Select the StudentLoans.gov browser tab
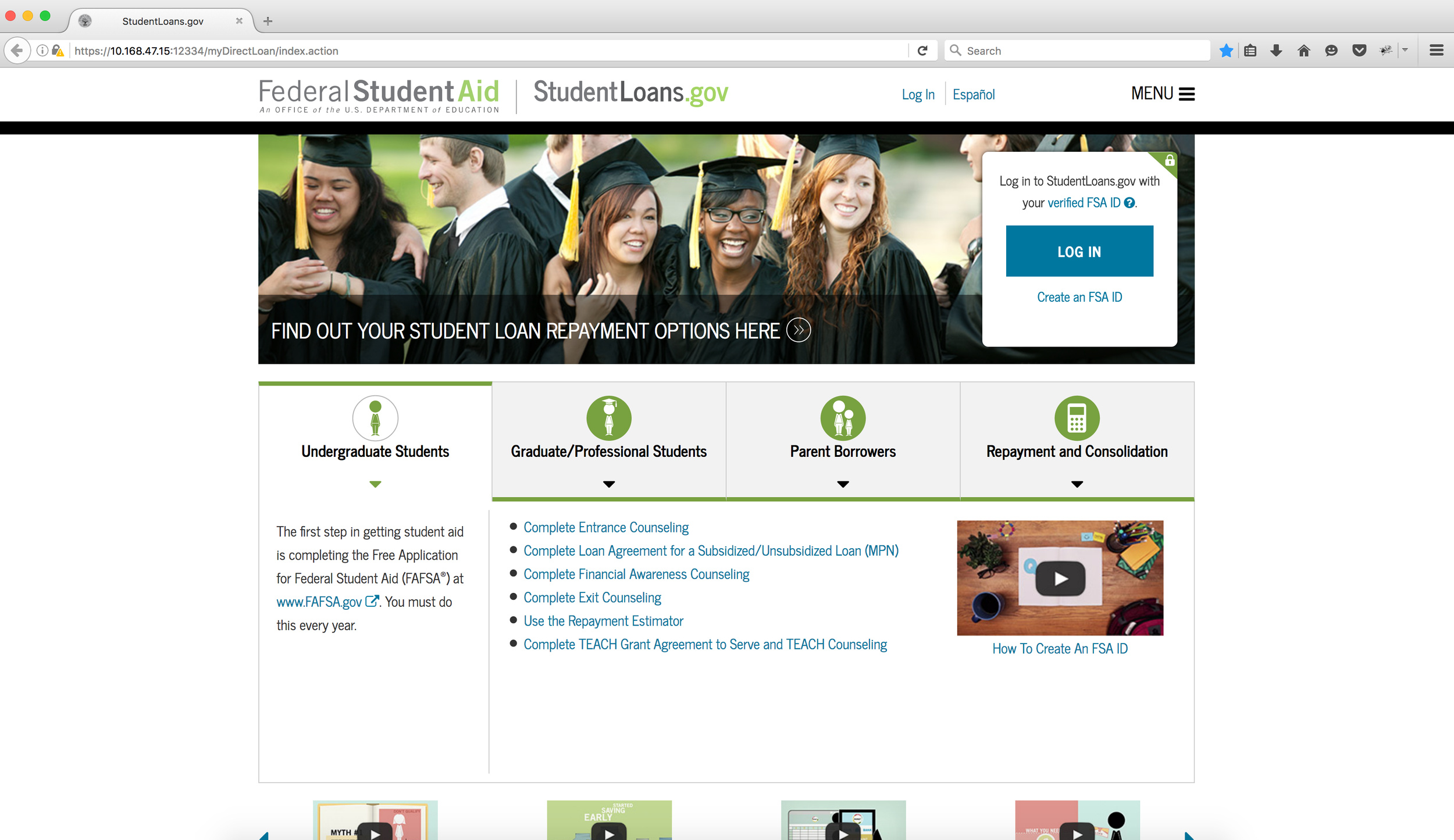The width and height of the screenshot is (1454, 840). pos(162,22)
